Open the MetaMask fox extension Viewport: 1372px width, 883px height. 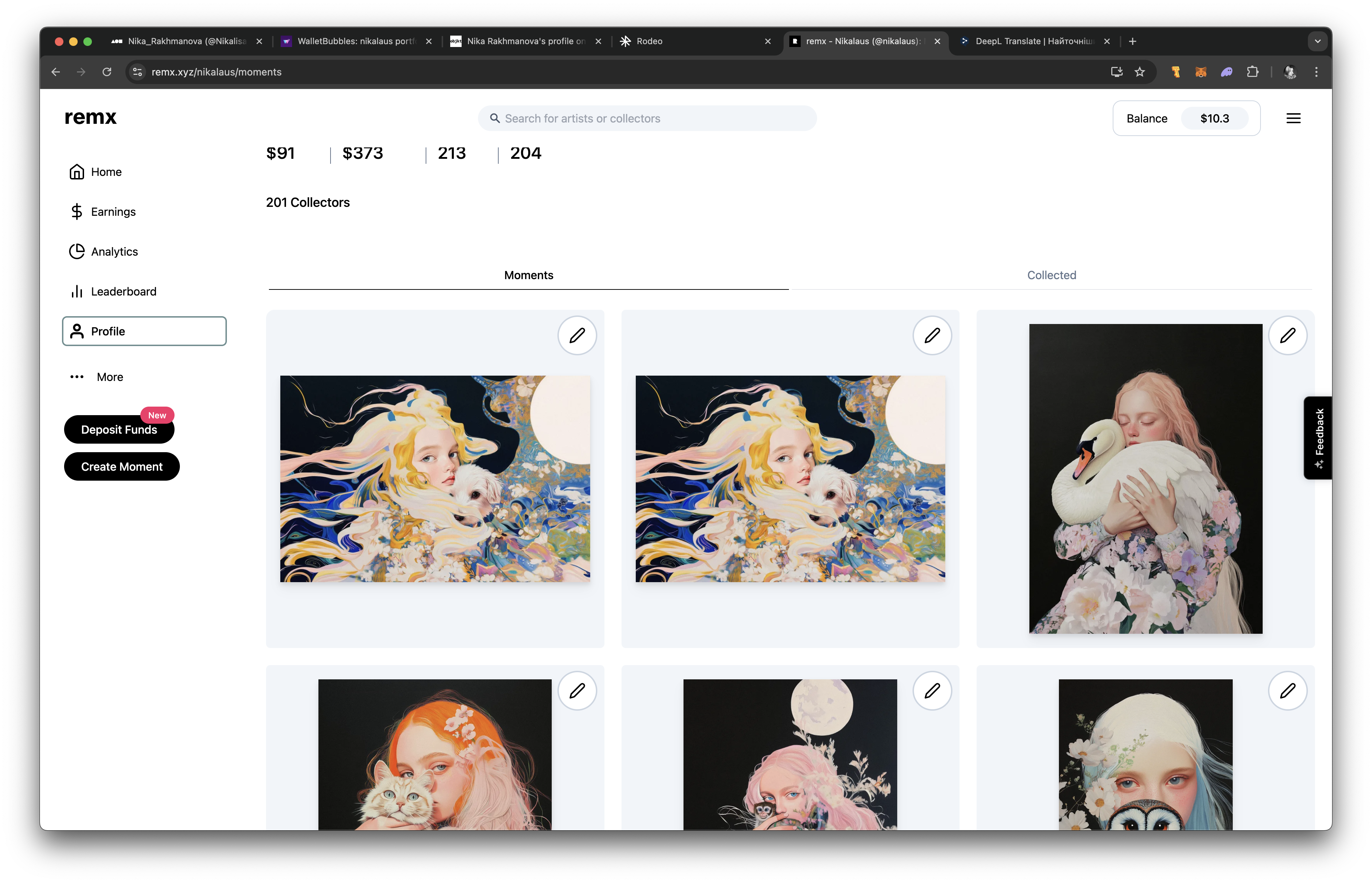coord(1200,72)
